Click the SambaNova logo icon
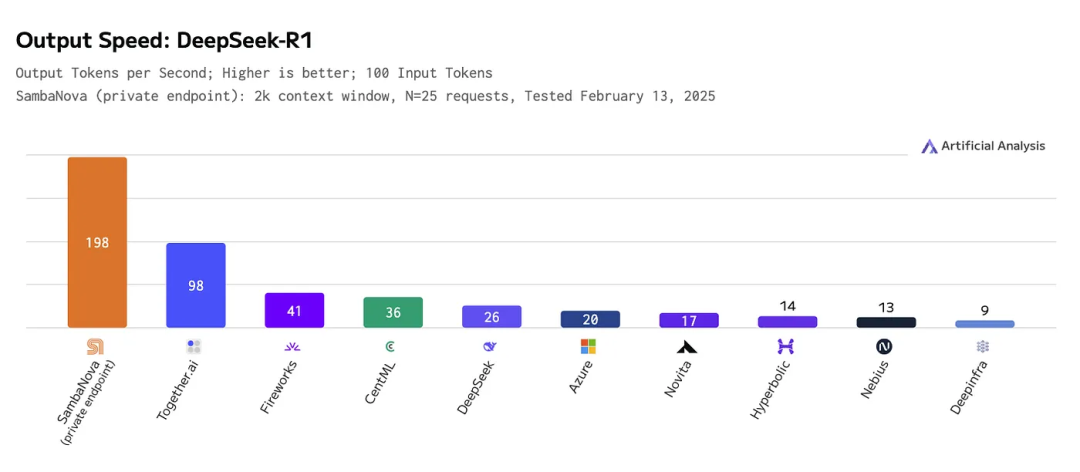This screenshot has width=1080, height=472. click(95, 347)
